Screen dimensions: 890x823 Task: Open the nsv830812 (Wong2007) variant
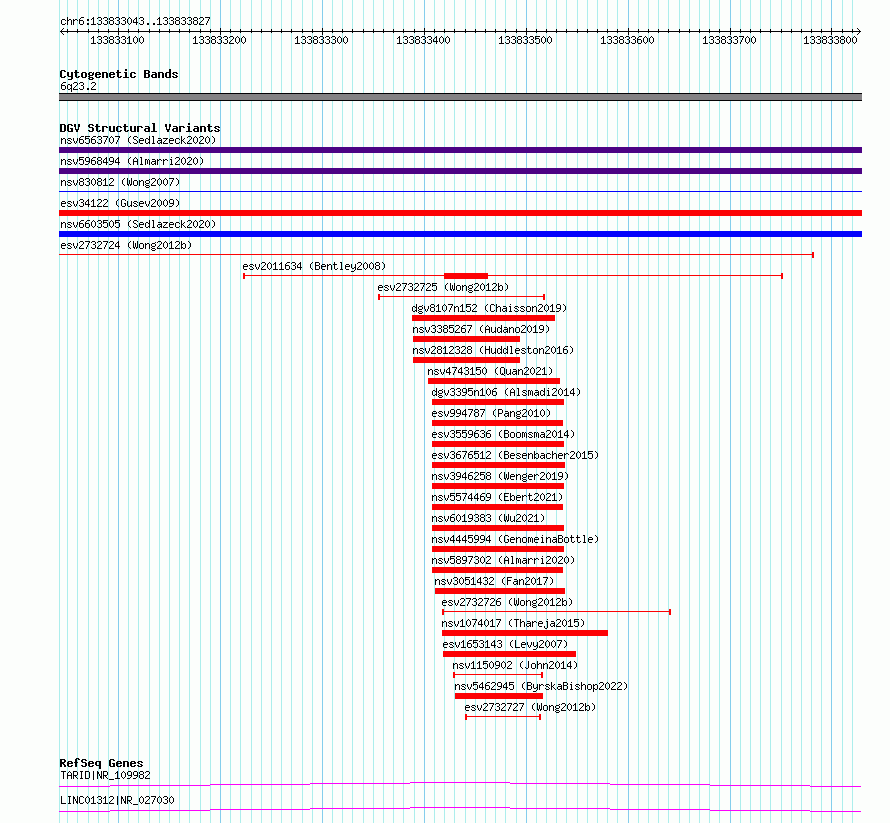pos(120,182)
